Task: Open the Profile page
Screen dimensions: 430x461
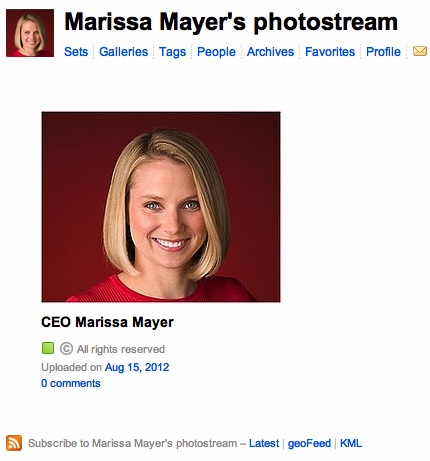Action: pyautogui.click(x=383, y=52)
